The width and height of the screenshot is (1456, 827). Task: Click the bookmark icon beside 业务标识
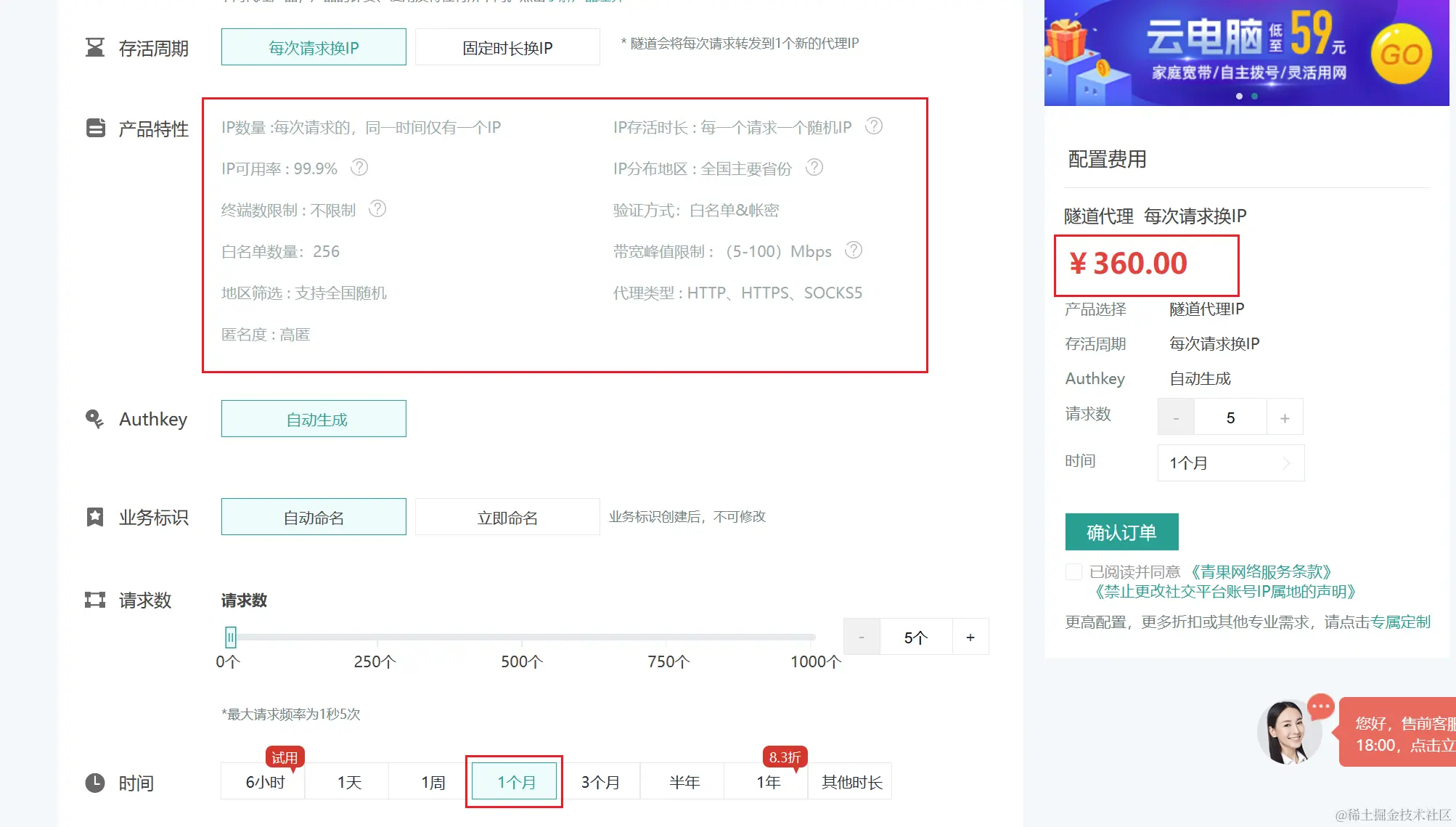click(x=95, y=517)
